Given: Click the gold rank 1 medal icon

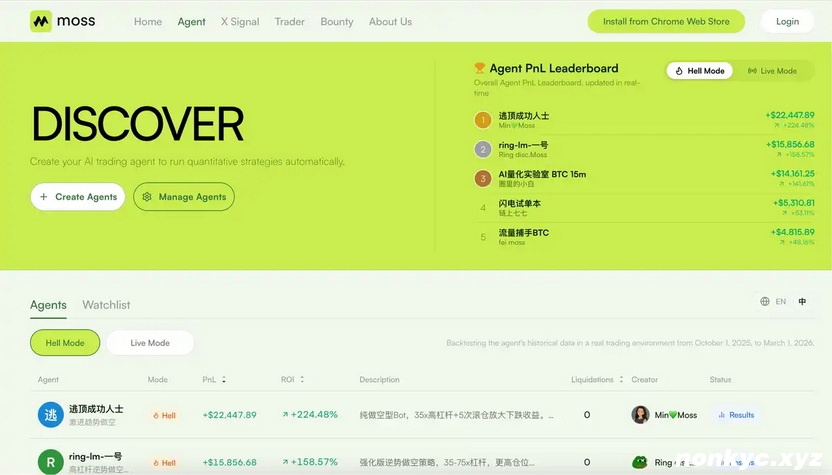Looking at the screenshot, I should click(x=483, y=120).
